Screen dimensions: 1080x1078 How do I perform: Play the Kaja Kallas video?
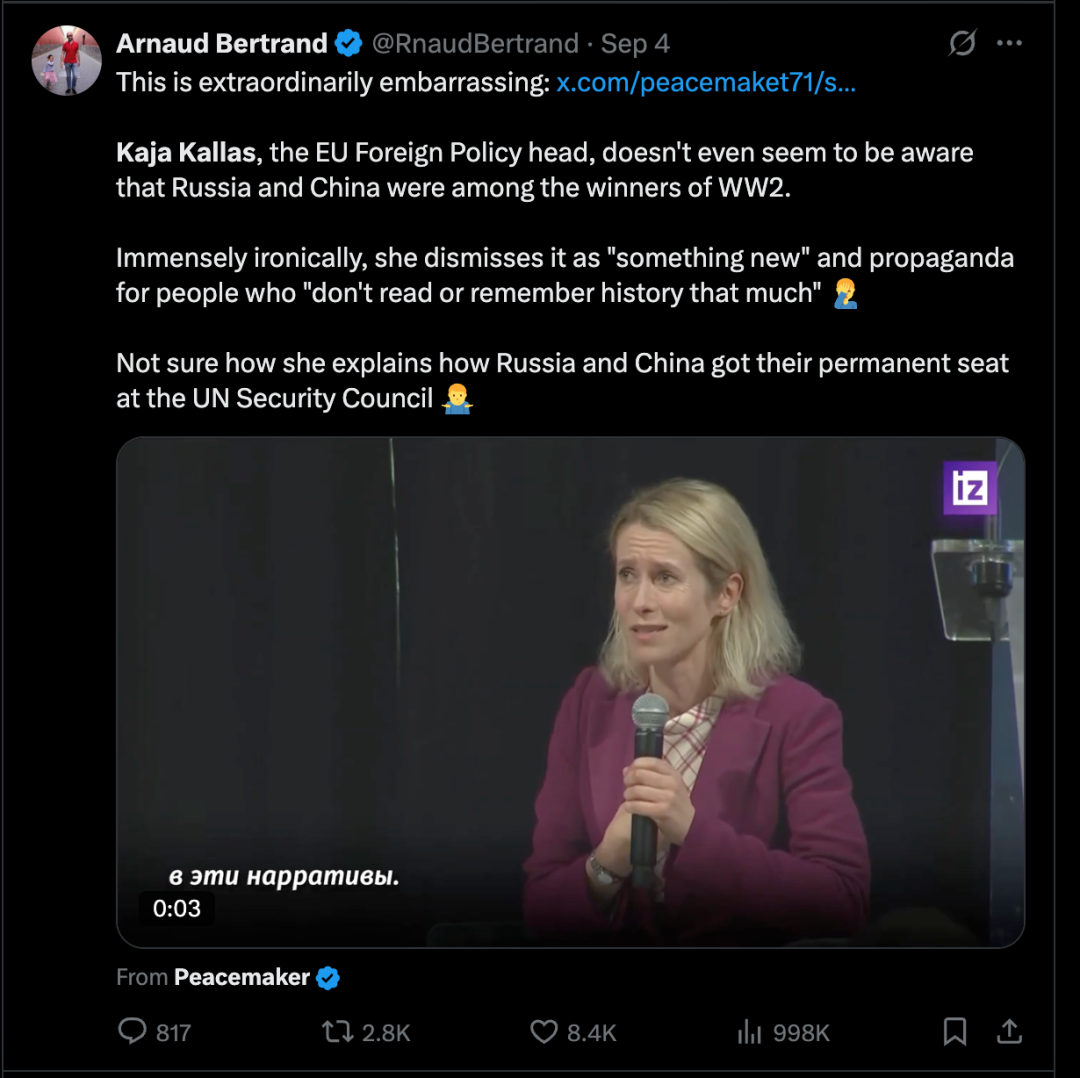tap(570, 692)
